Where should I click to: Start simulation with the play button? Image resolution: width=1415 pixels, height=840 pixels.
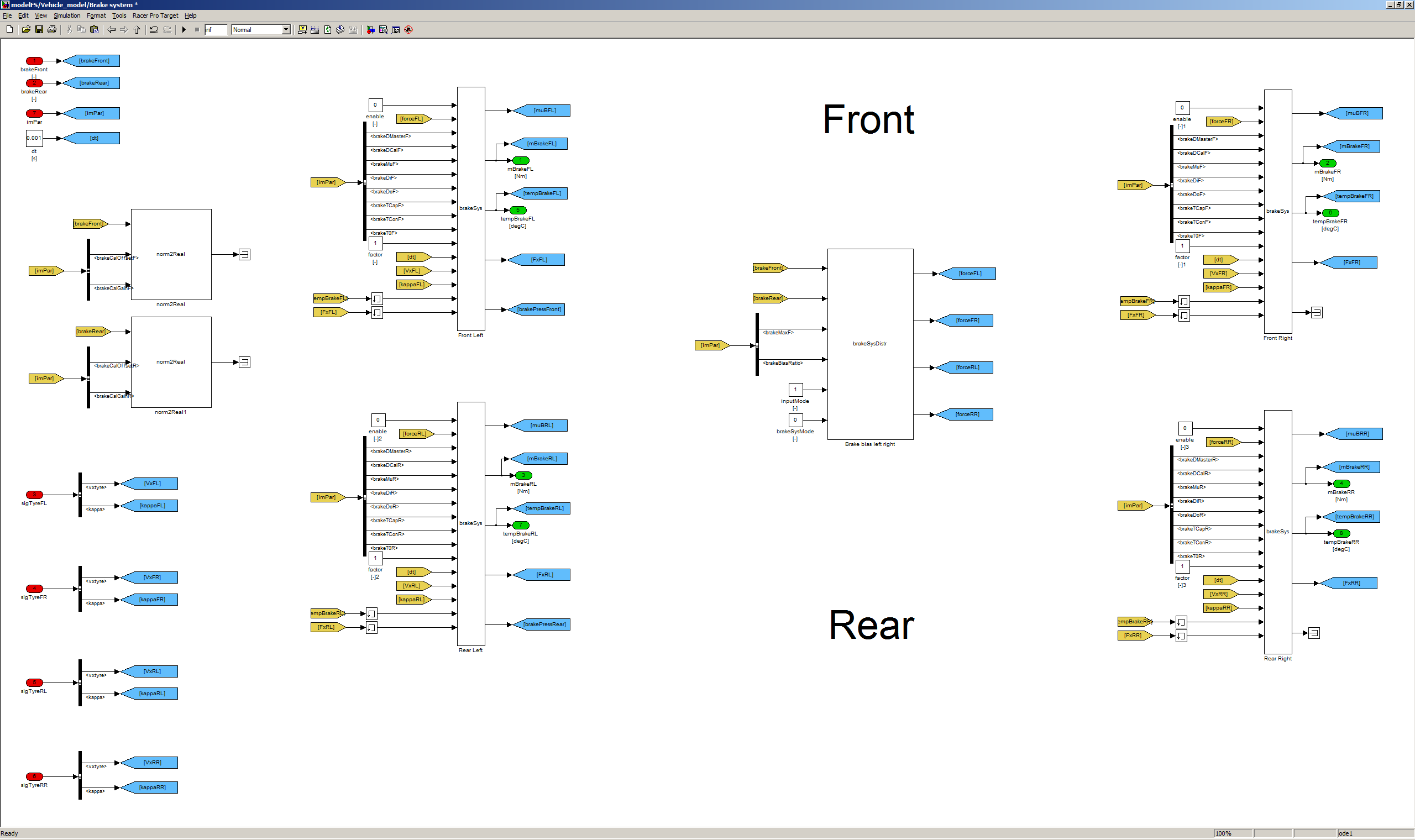tap(184, 29)
